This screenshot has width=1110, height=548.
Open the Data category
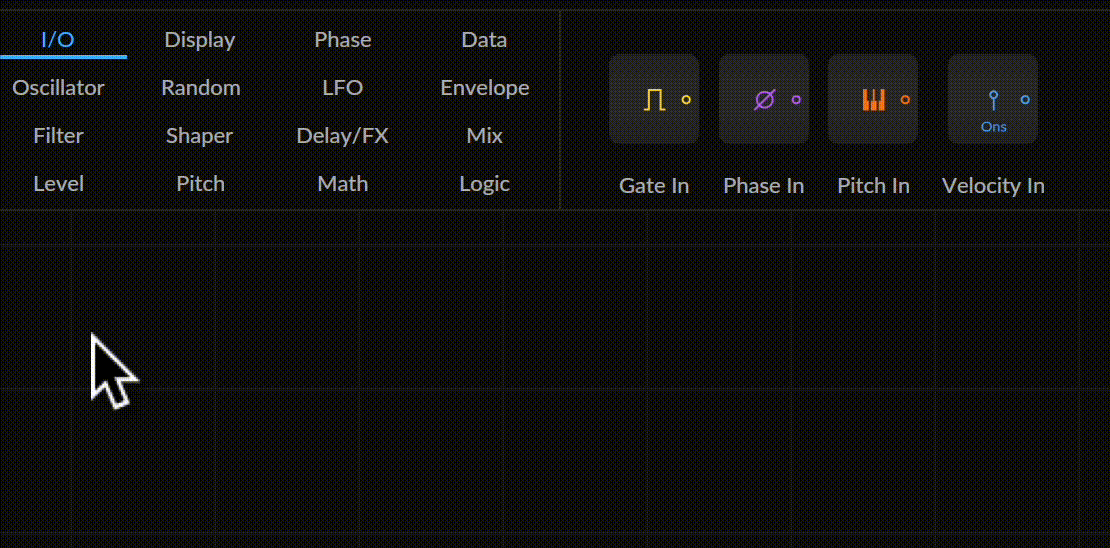(x=484, y=40)
